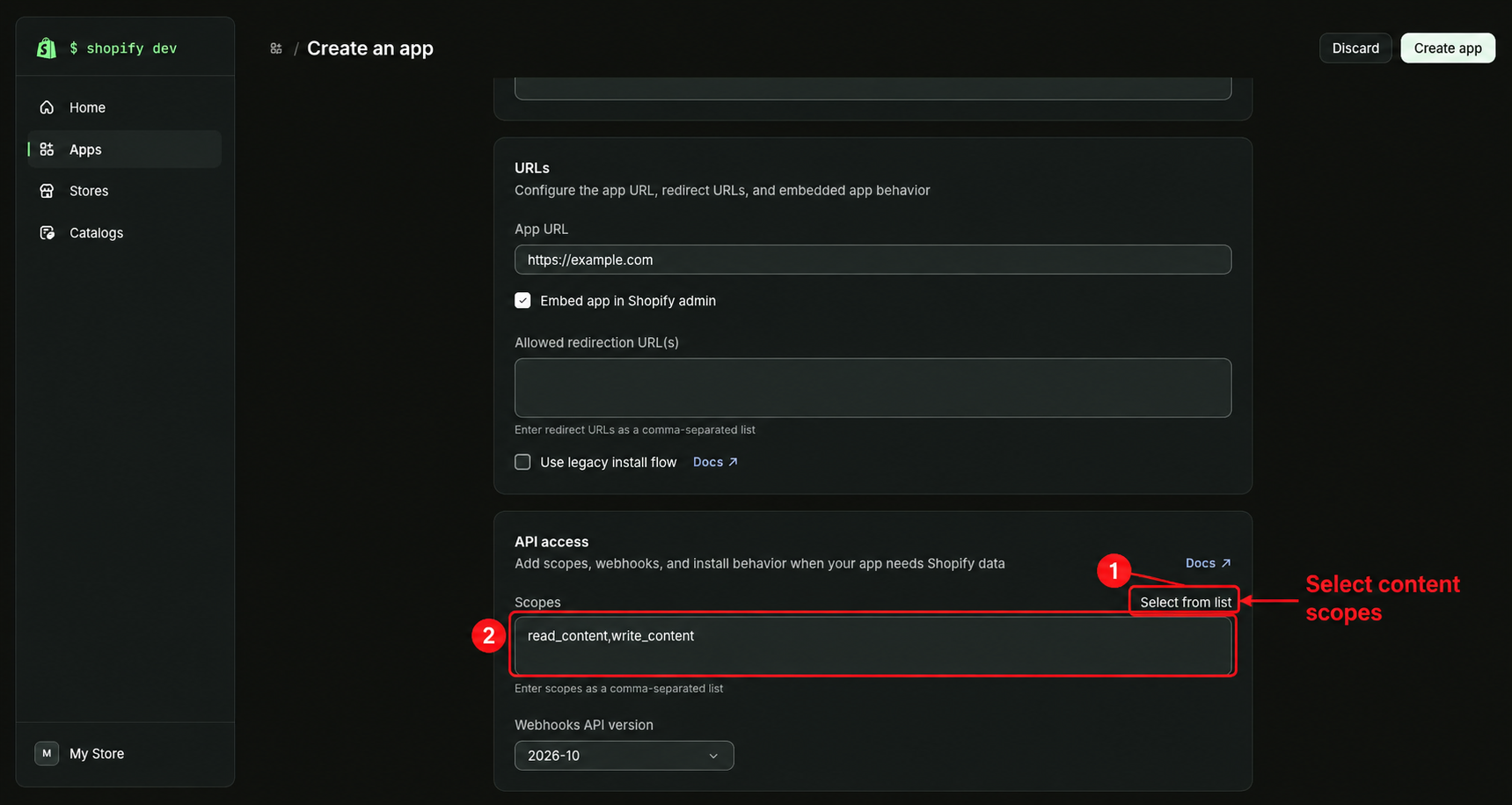Click the Discard button
The width and height of the screenshot is (1512, 805).
(1355, 48)
